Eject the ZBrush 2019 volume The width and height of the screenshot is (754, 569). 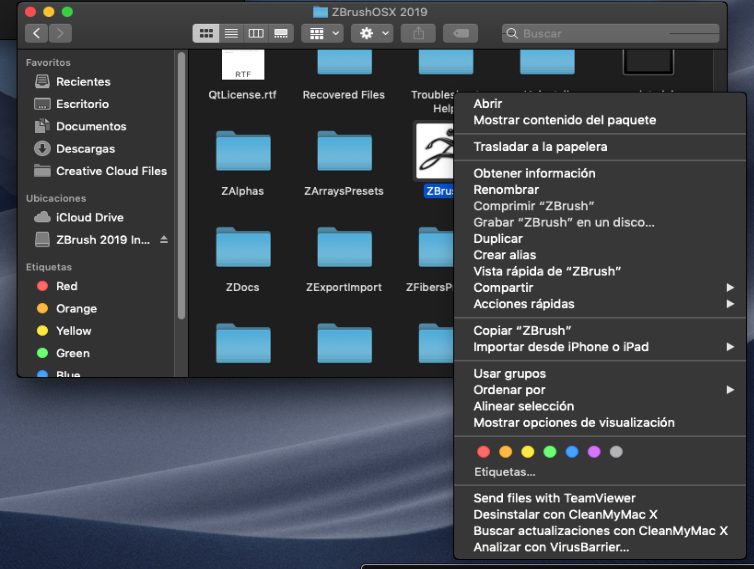(164, 240)
